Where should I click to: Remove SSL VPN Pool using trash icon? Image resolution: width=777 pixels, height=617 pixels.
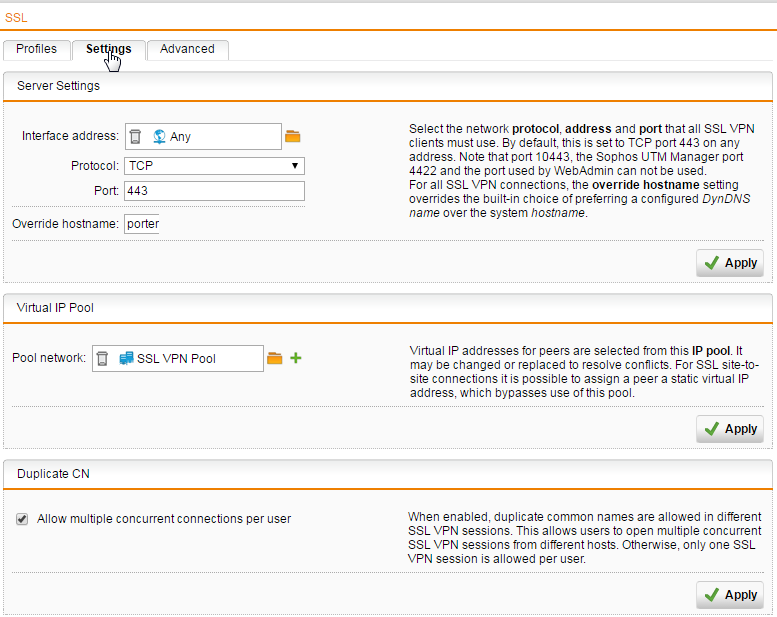click(x=102, y=358)
